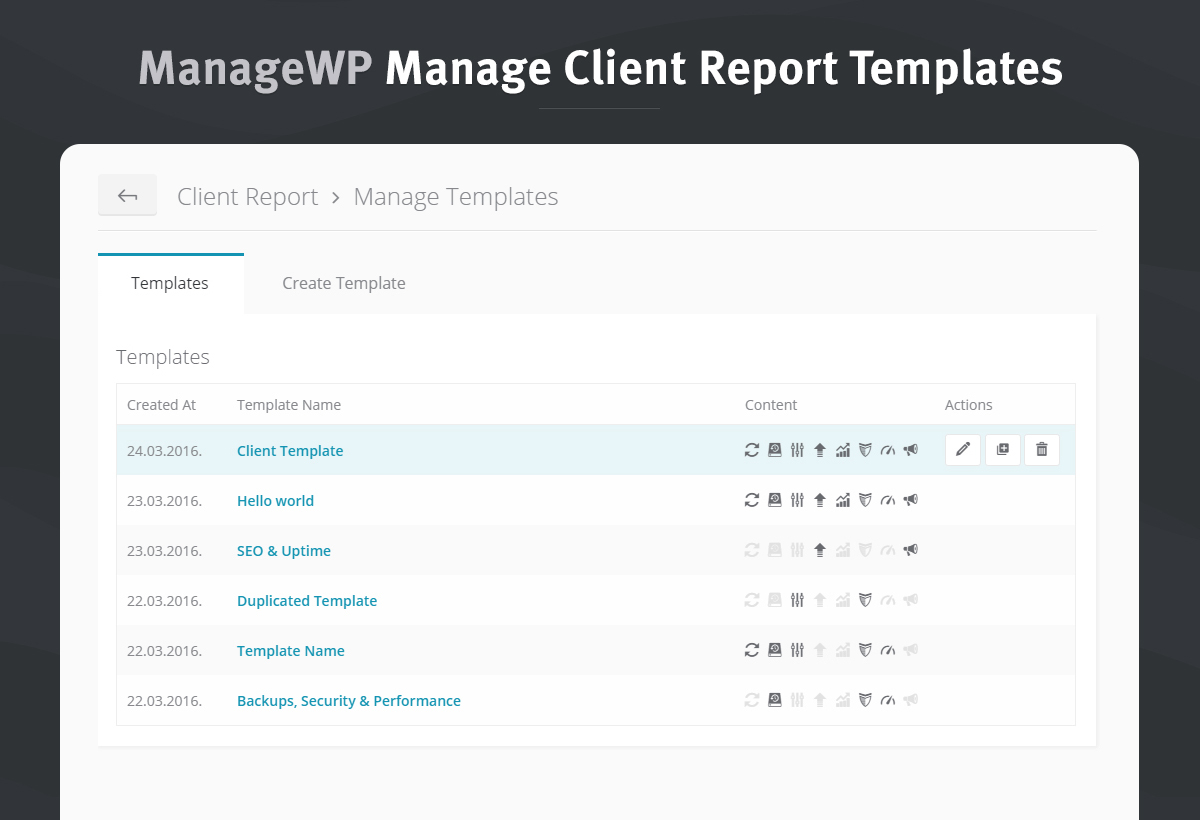Select the Templates tab

pyautogui.click(x=170, y=283)
